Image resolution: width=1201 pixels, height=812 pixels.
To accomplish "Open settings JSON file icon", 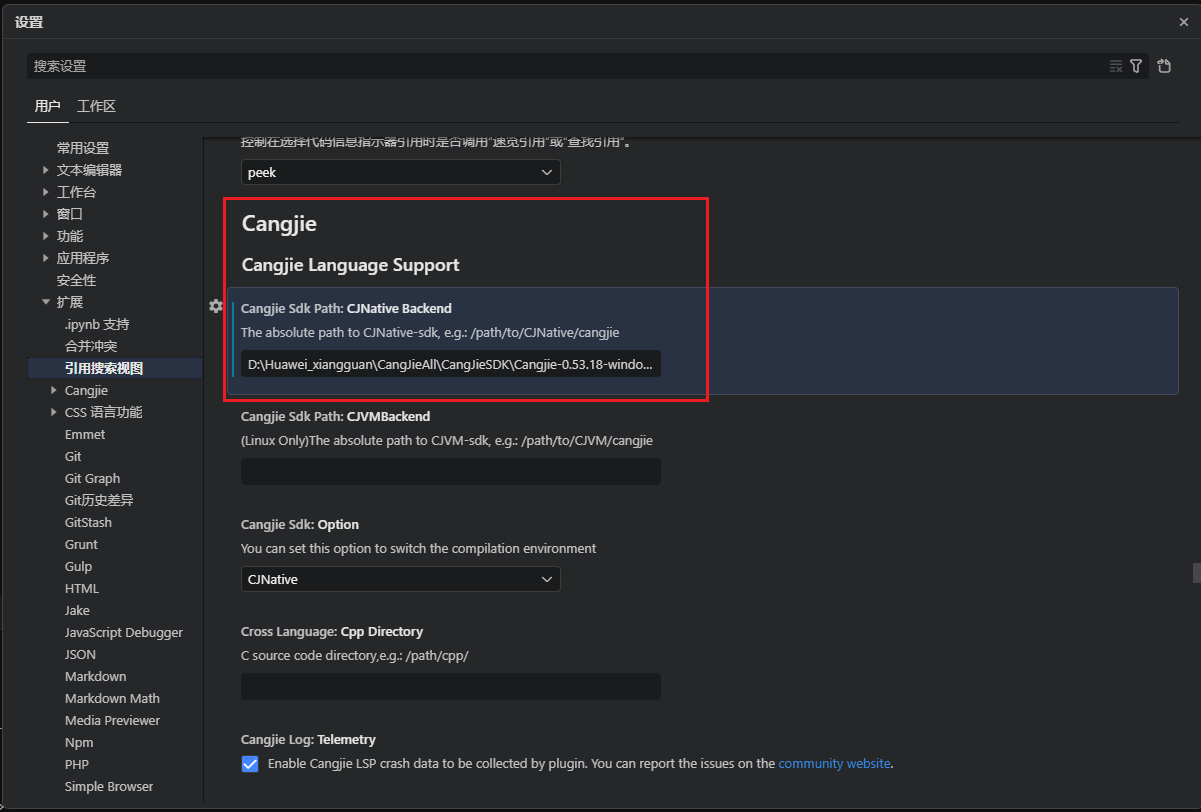I will pyautogui.click(x=1164, y=66).
